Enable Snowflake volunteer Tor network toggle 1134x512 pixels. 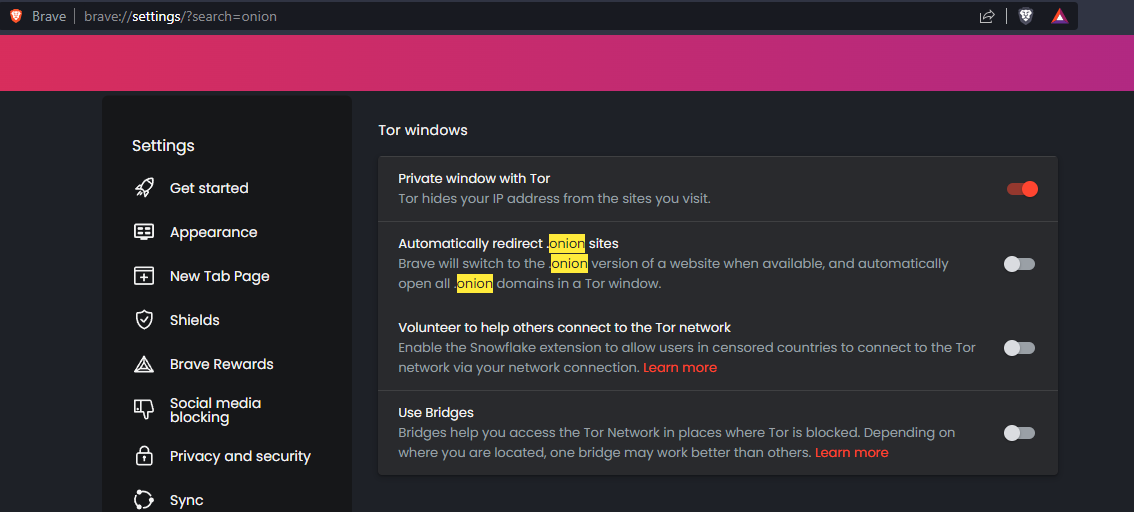(1020, 348)
